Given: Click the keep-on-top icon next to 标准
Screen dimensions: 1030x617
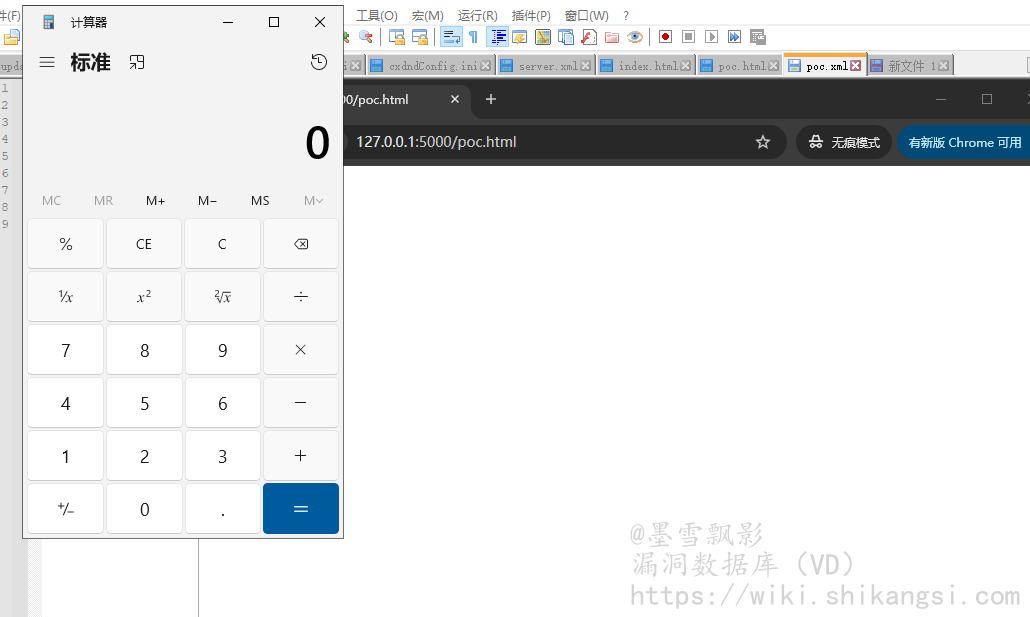Looking at the screenshot, I should pyautogui.click(x=137, y=62).
